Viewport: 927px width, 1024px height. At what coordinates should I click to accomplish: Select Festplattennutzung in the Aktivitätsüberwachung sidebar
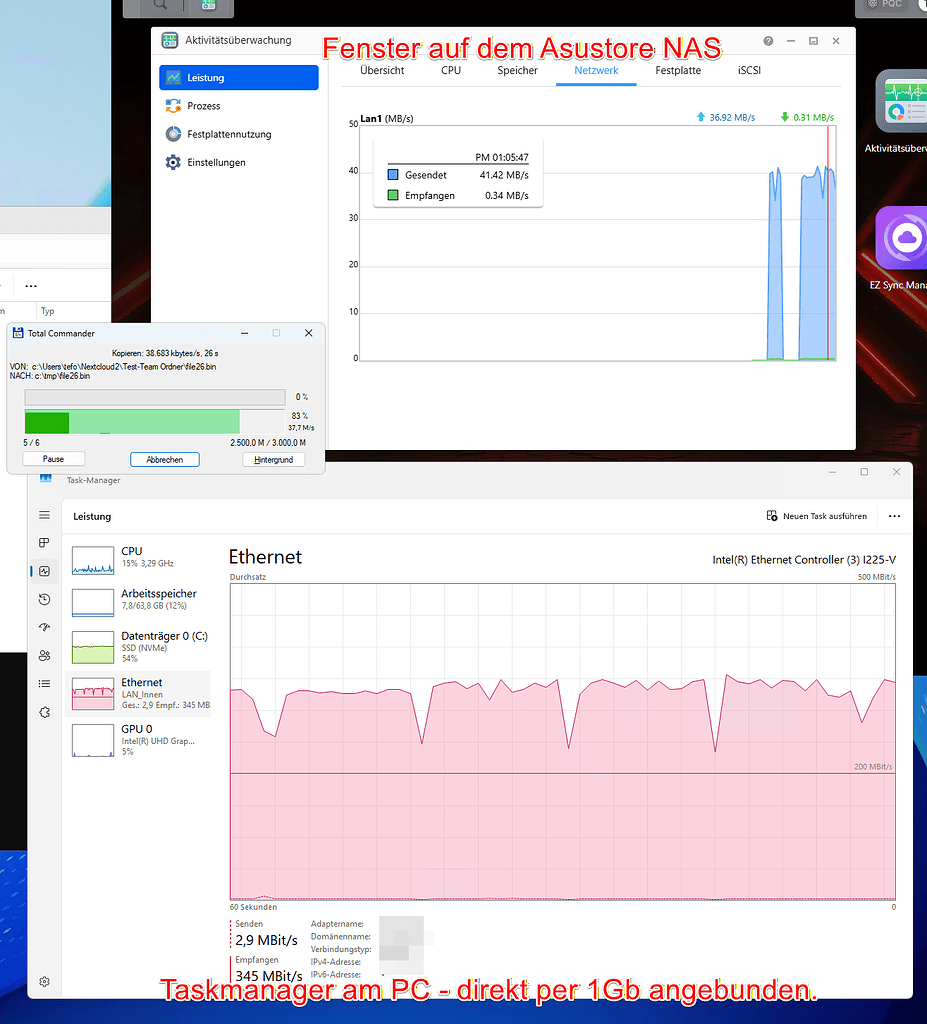tap(220, 133)
